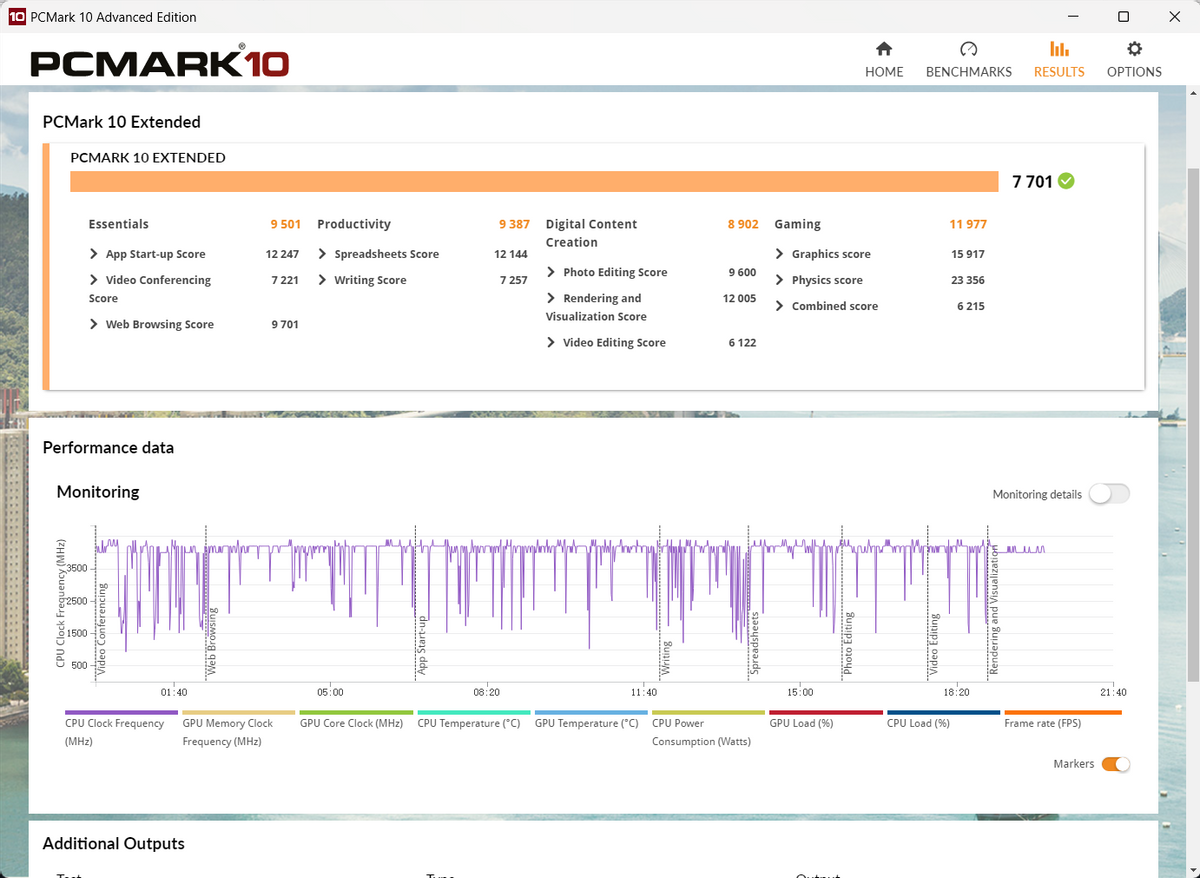Click the Options gear icon
1200x878 pixels.
[1134, 49]
